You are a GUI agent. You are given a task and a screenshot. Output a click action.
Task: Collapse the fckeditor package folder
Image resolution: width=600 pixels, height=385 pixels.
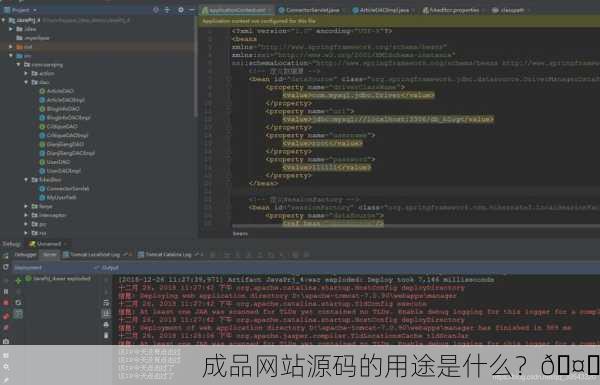pos(26,179)
